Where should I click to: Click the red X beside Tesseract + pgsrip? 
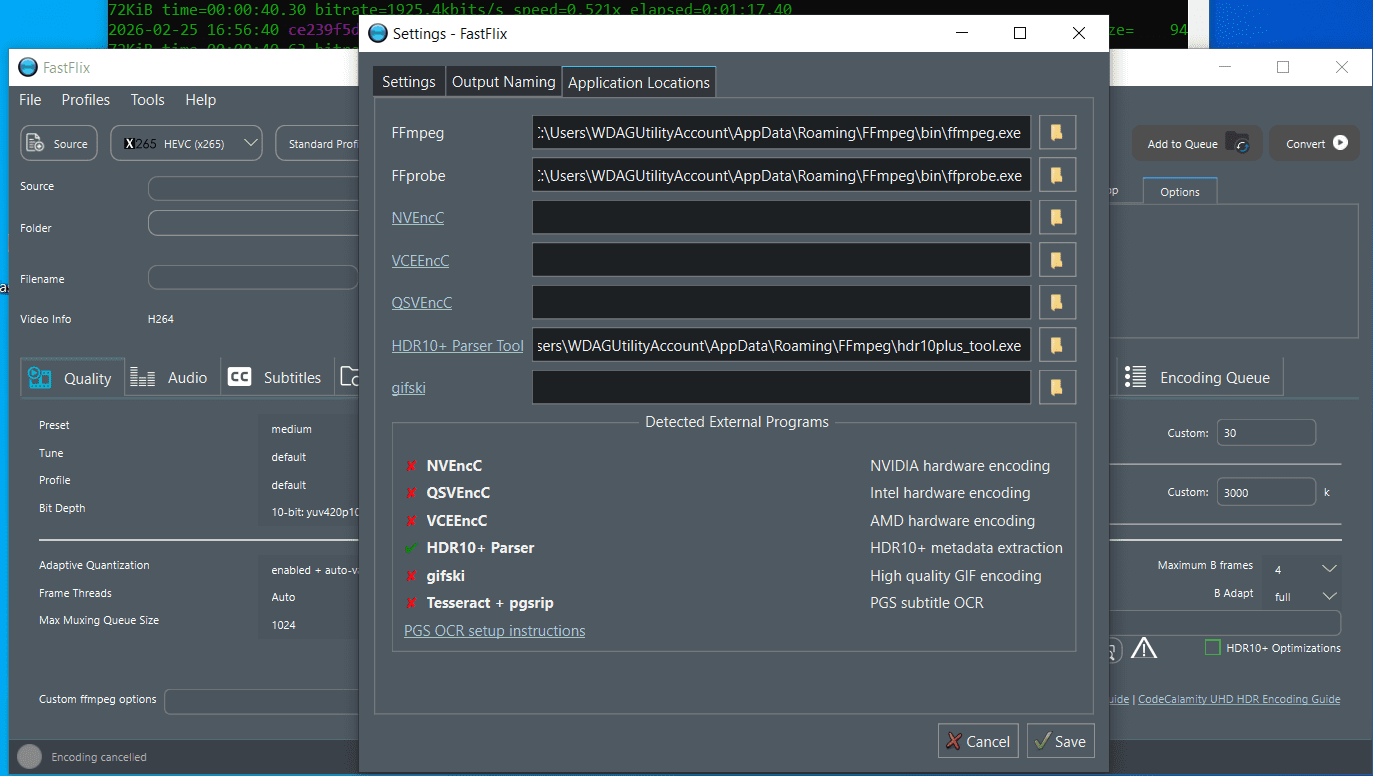click(411, 603)
